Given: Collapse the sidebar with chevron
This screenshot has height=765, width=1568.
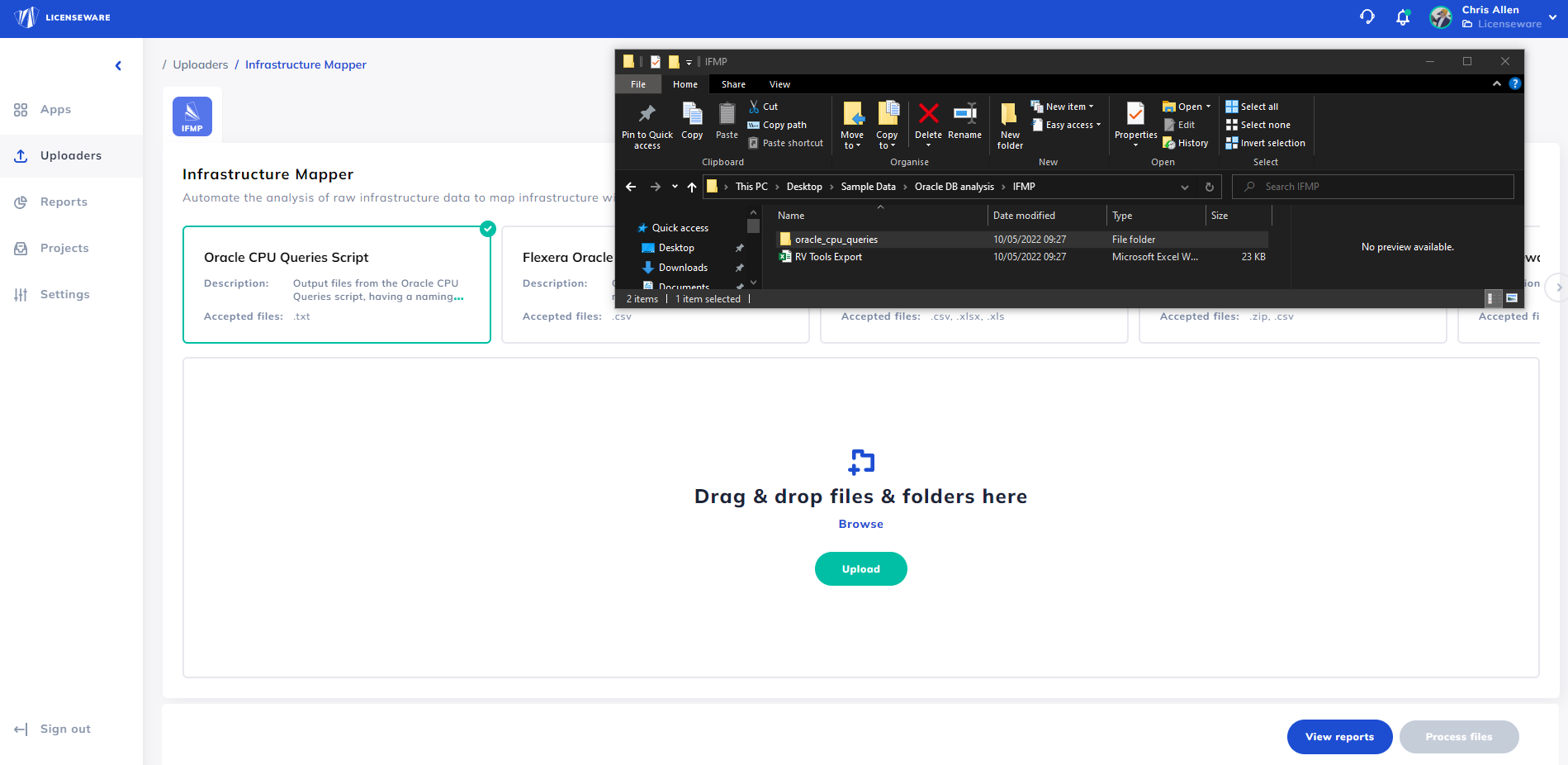Looking at the screenshot, I should 118,66.
